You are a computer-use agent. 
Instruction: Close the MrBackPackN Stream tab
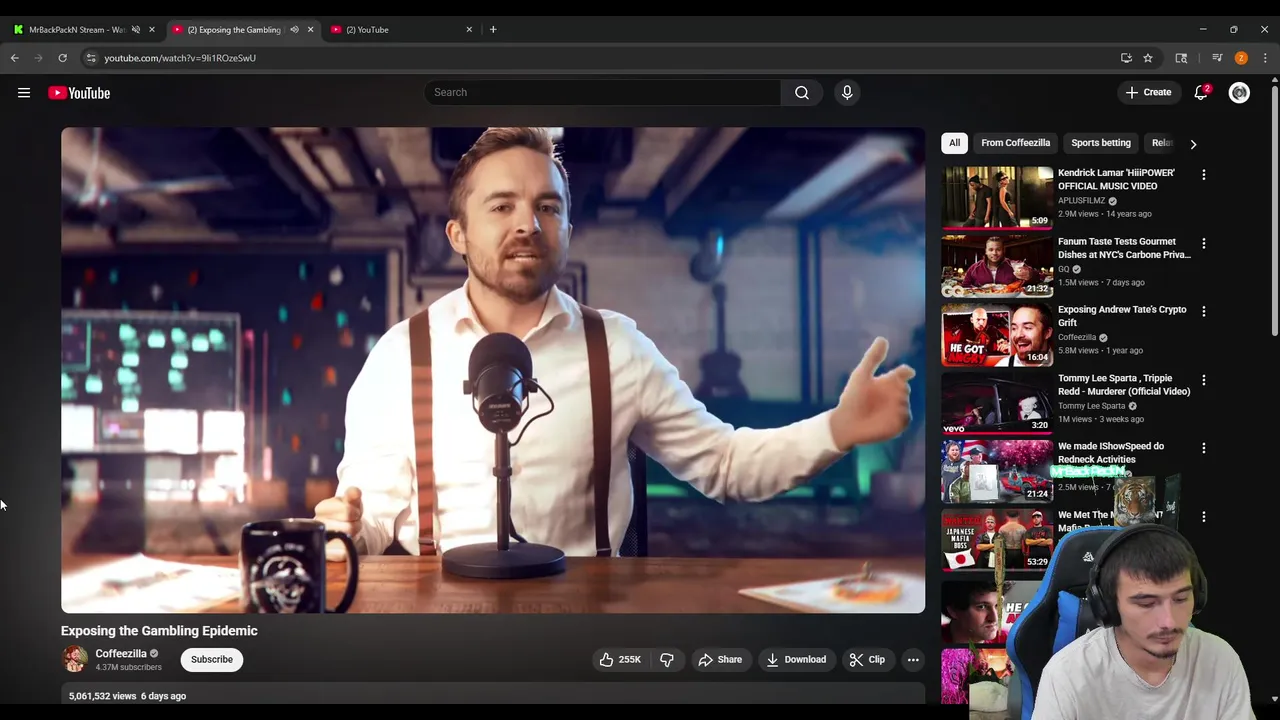pos(152,30)
